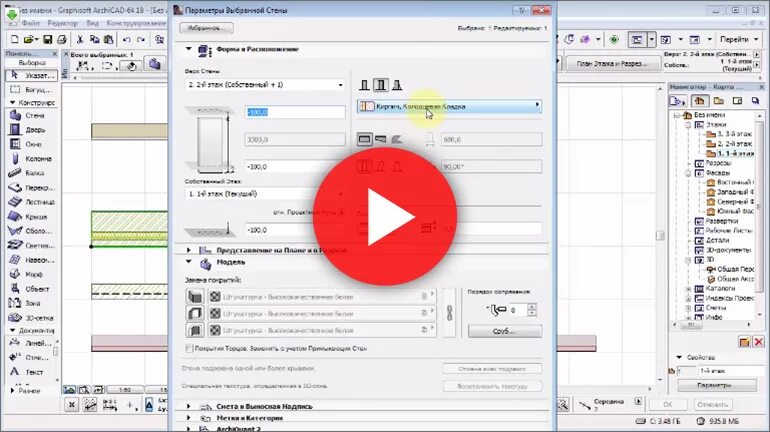Screen dimensions: 770x432
Task: Play the video with red play button
Action: 385,216
